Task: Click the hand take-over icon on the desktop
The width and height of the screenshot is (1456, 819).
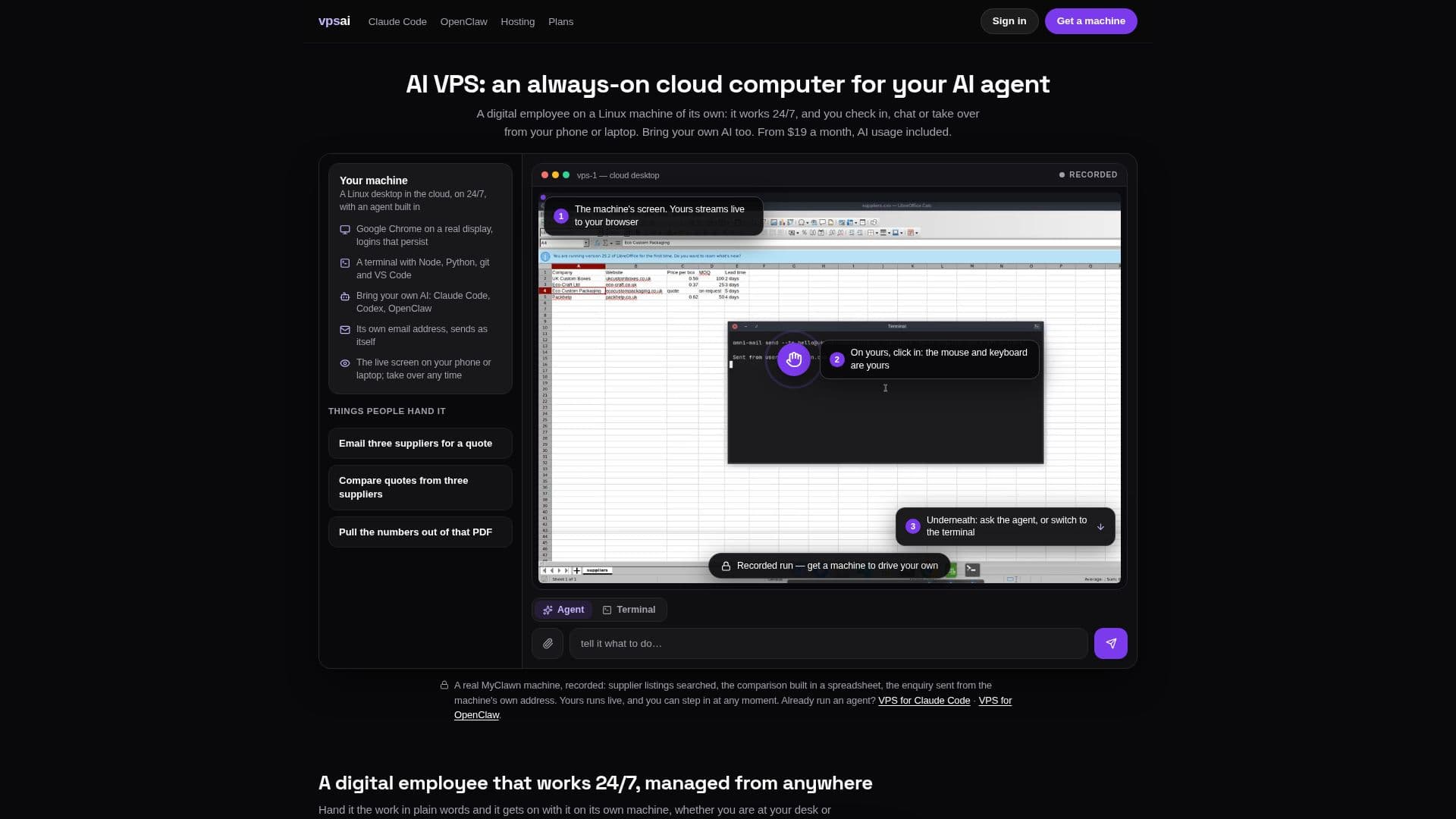Action: 794,359
